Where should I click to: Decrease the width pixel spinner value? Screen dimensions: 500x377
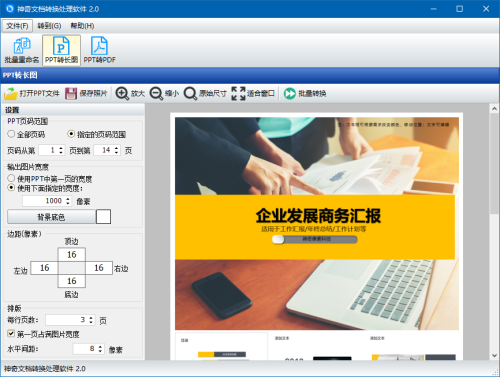click(x=68, y=203)
